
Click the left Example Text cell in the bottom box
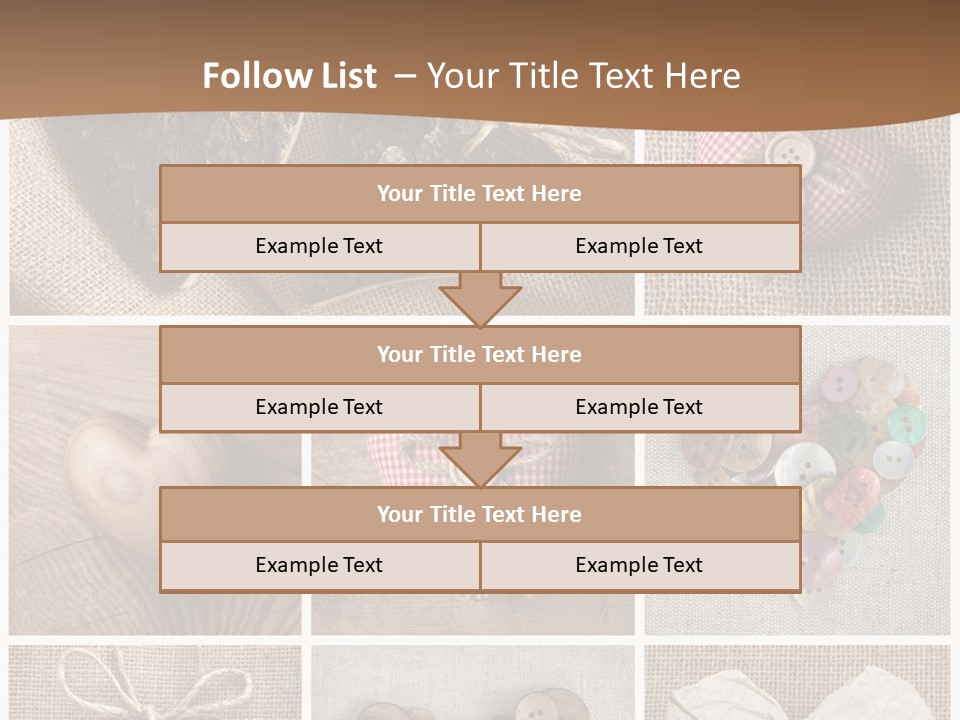click(x=319, y=565)
